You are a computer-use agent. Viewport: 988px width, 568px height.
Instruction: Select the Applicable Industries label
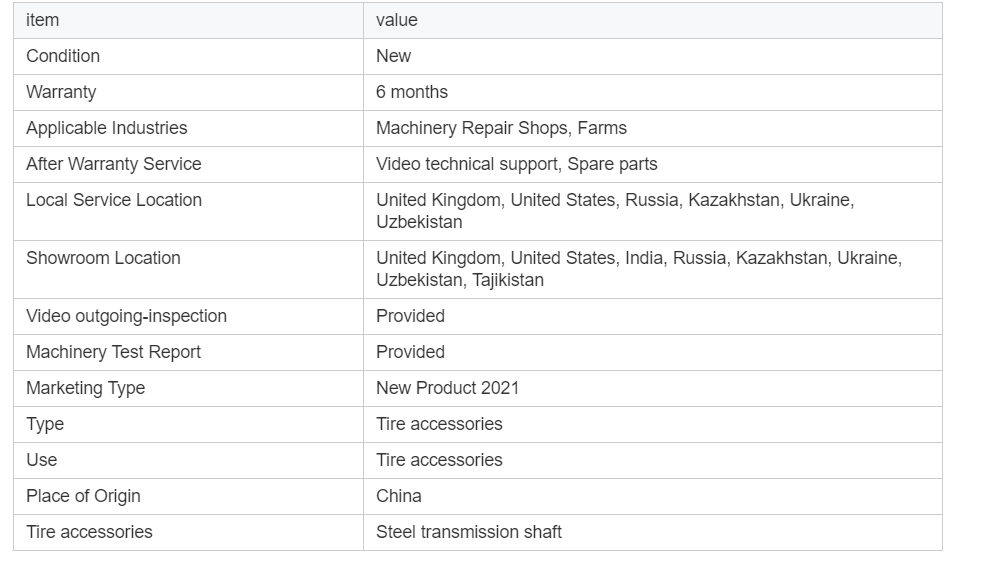pyautogui.click(x=106, y=128)
